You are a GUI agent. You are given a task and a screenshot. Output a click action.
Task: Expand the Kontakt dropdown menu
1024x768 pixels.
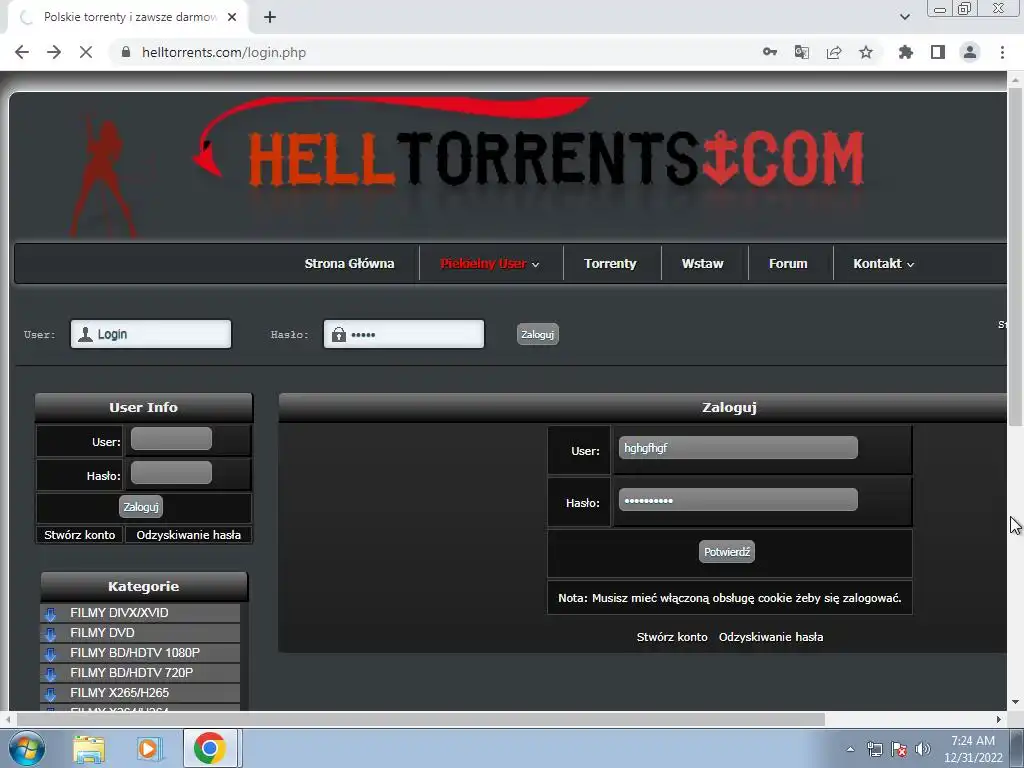point(884,264)
